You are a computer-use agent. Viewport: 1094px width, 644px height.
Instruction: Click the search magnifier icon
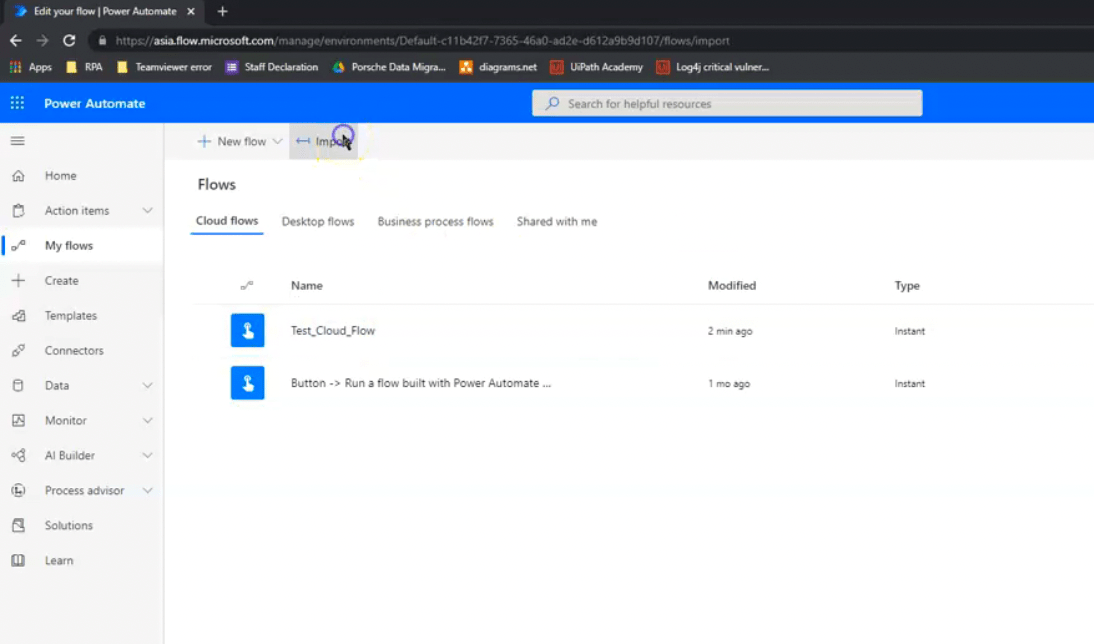(x=553, y=103)
